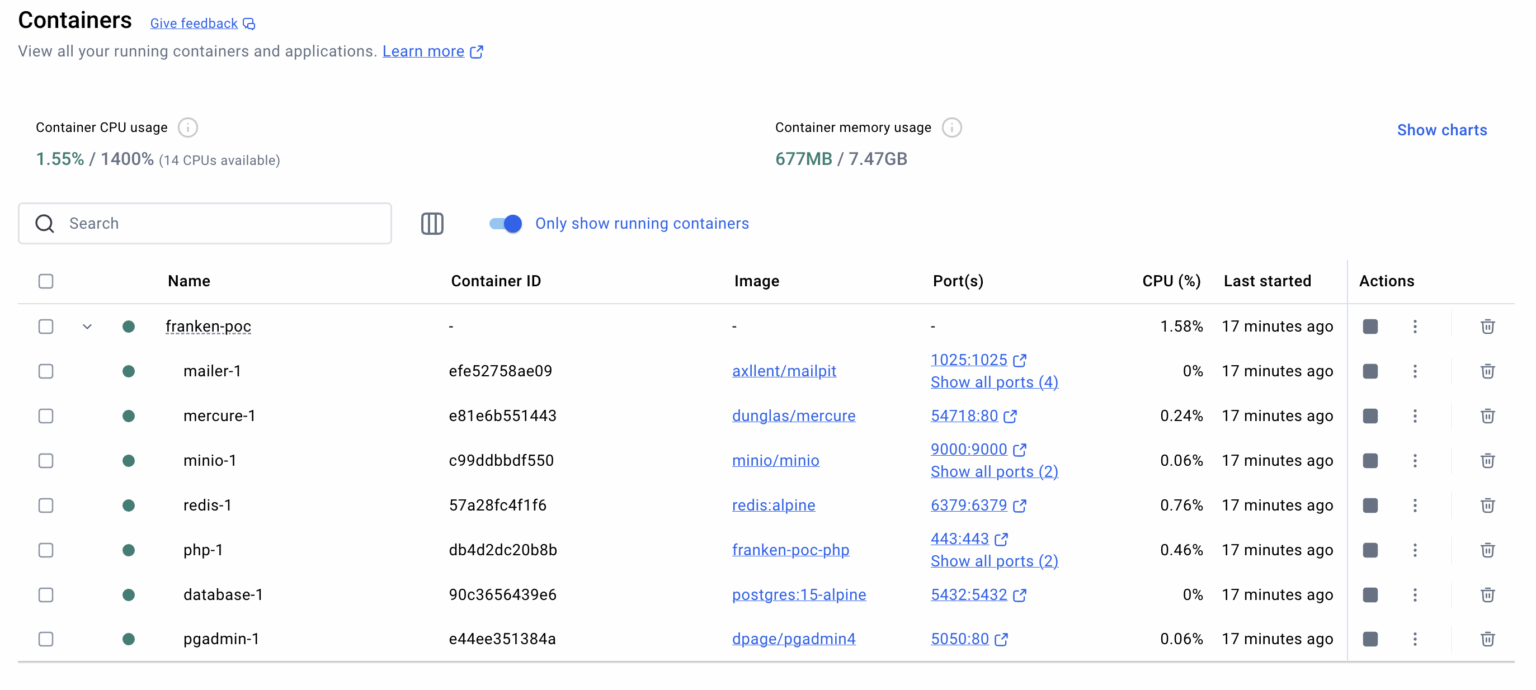Sort by the Name column header
1536x690 pixels.
[189, 281]
